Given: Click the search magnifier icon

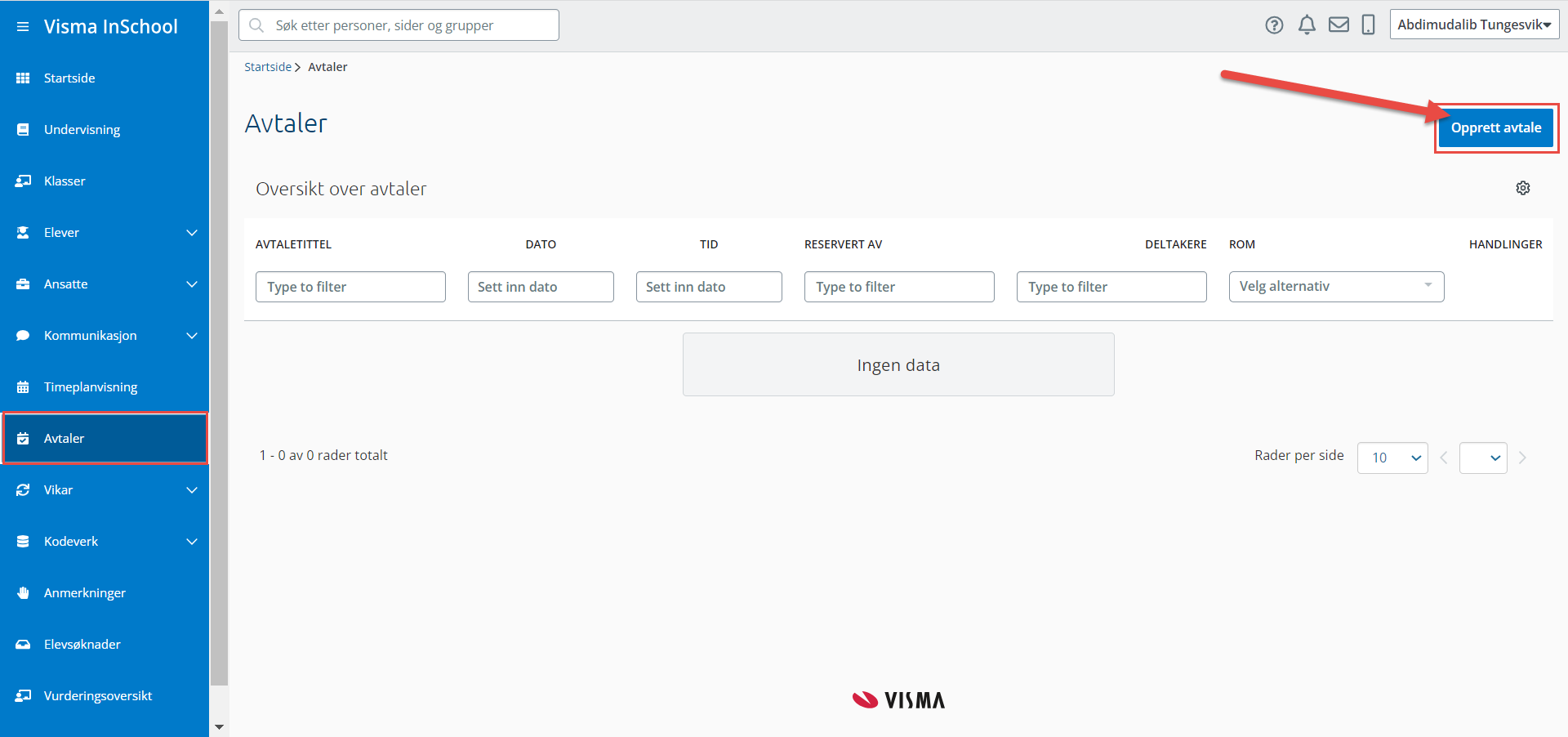Looking at the screenshot, I should point(256,25).
